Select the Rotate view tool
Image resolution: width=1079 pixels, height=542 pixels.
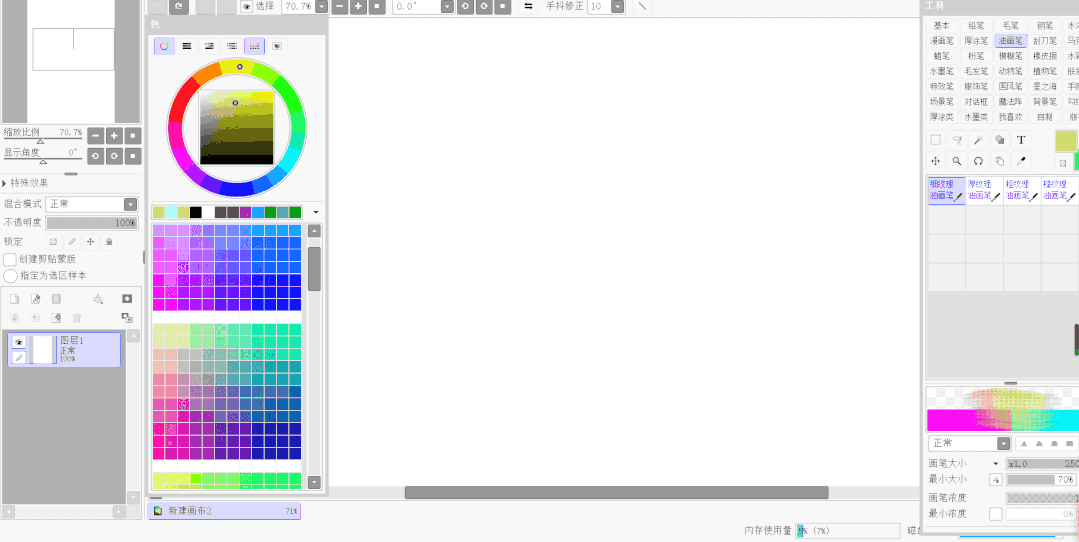coord(978,162)
